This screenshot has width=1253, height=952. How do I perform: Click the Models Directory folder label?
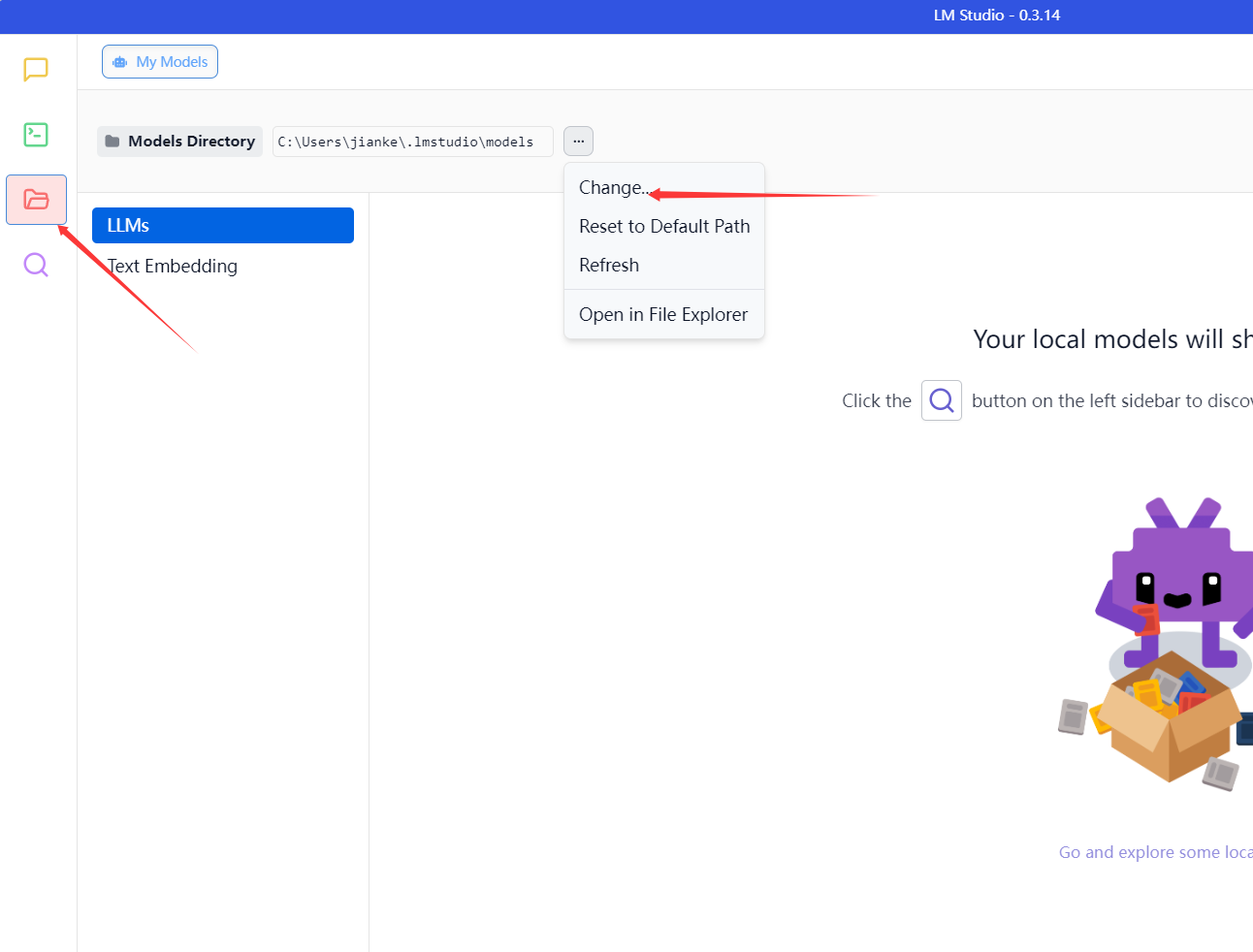pyautogui.click(x=179, y=142)
